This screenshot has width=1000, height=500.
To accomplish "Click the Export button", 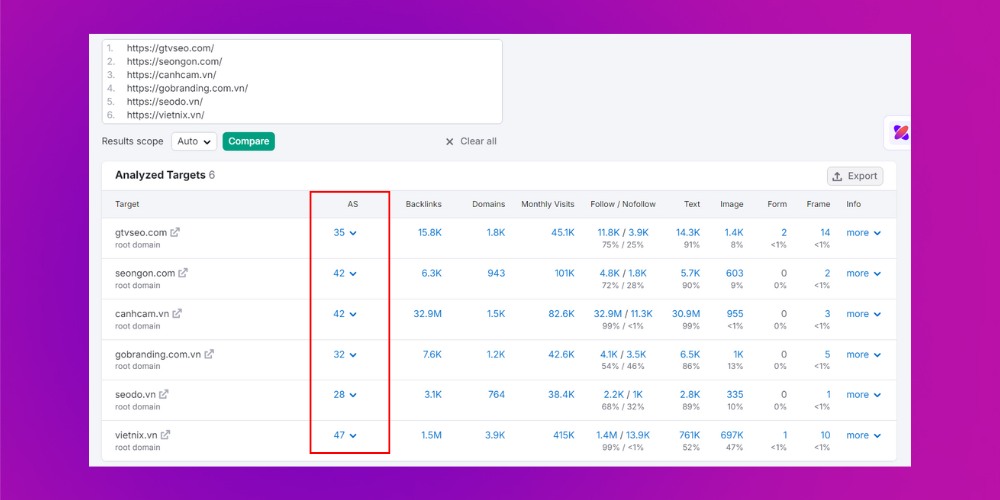I will (855, 176).
